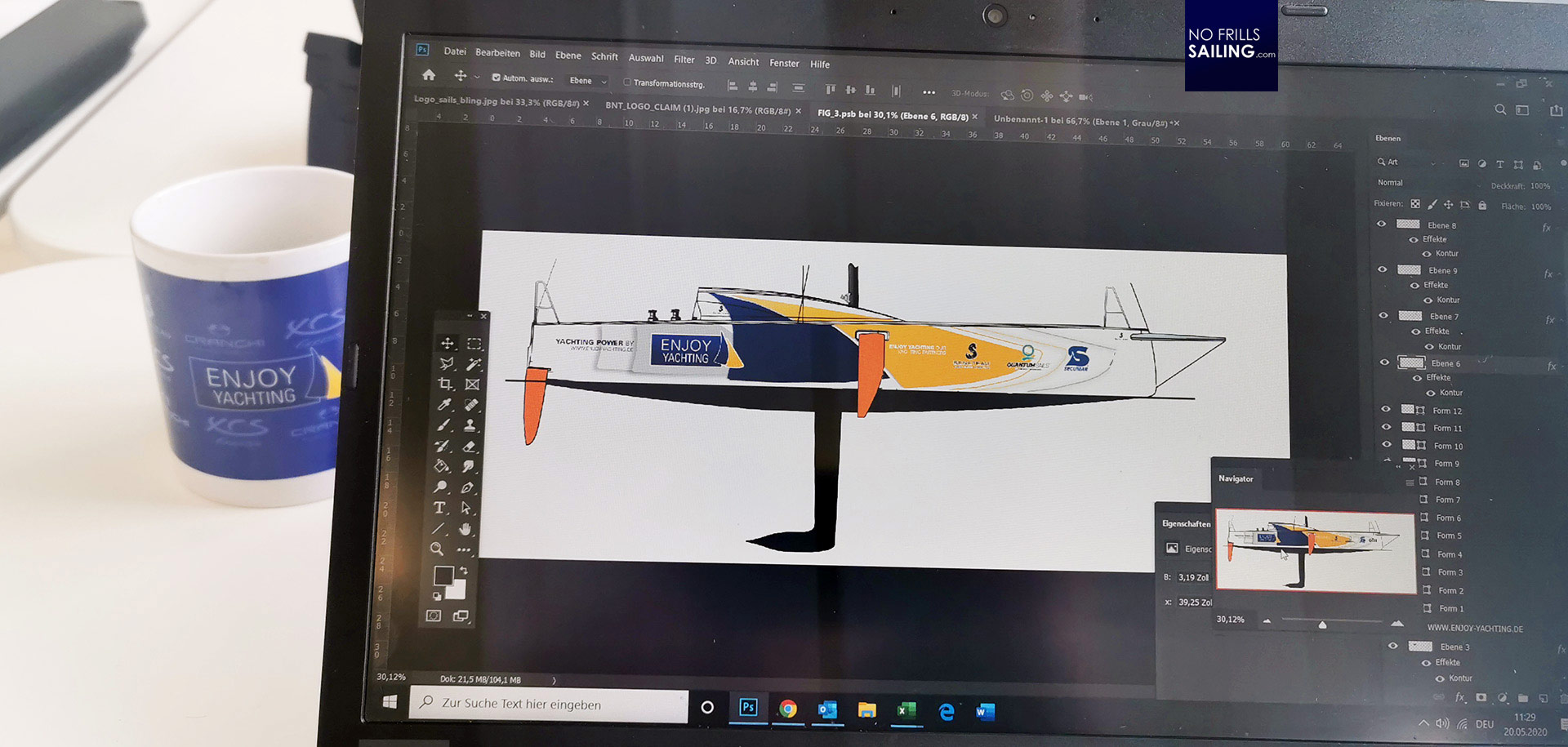Select the Move tool in the toolbox

tap(448, 343)
